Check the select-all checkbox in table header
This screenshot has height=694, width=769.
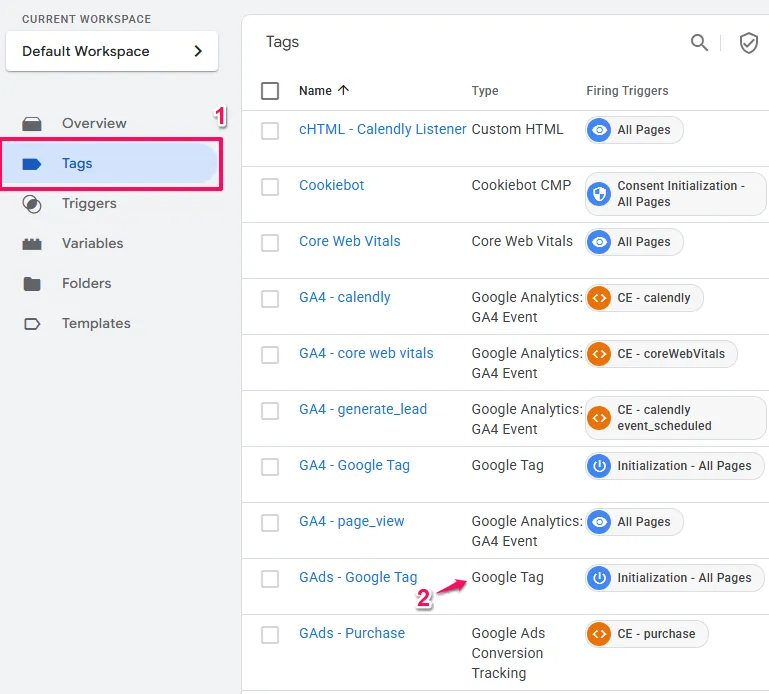point(270,91)
